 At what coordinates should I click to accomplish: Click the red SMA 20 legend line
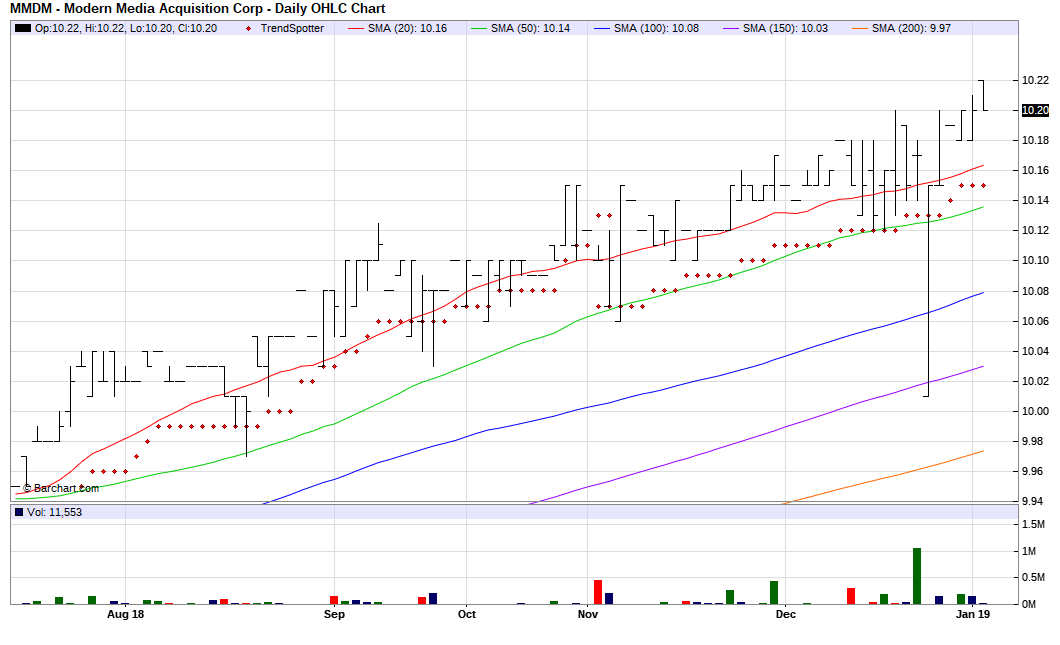point(356,28)
